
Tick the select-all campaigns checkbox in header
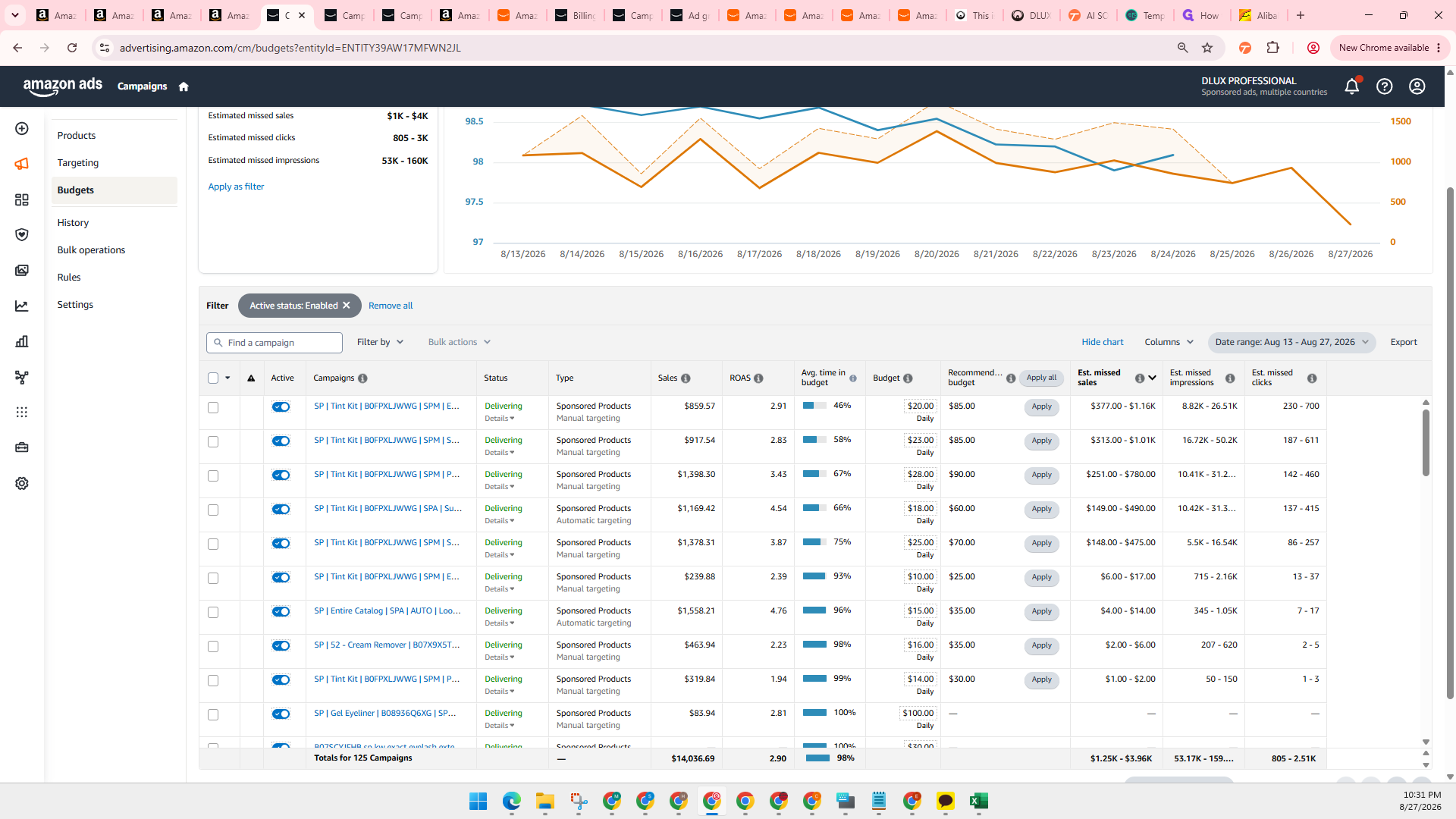tap(213, 378)
